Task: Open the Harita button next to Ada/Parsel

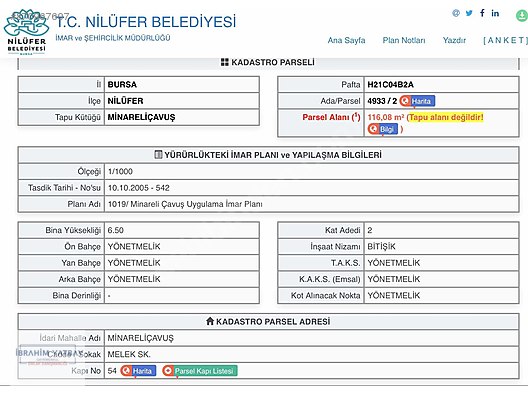Action: point(417,101)
